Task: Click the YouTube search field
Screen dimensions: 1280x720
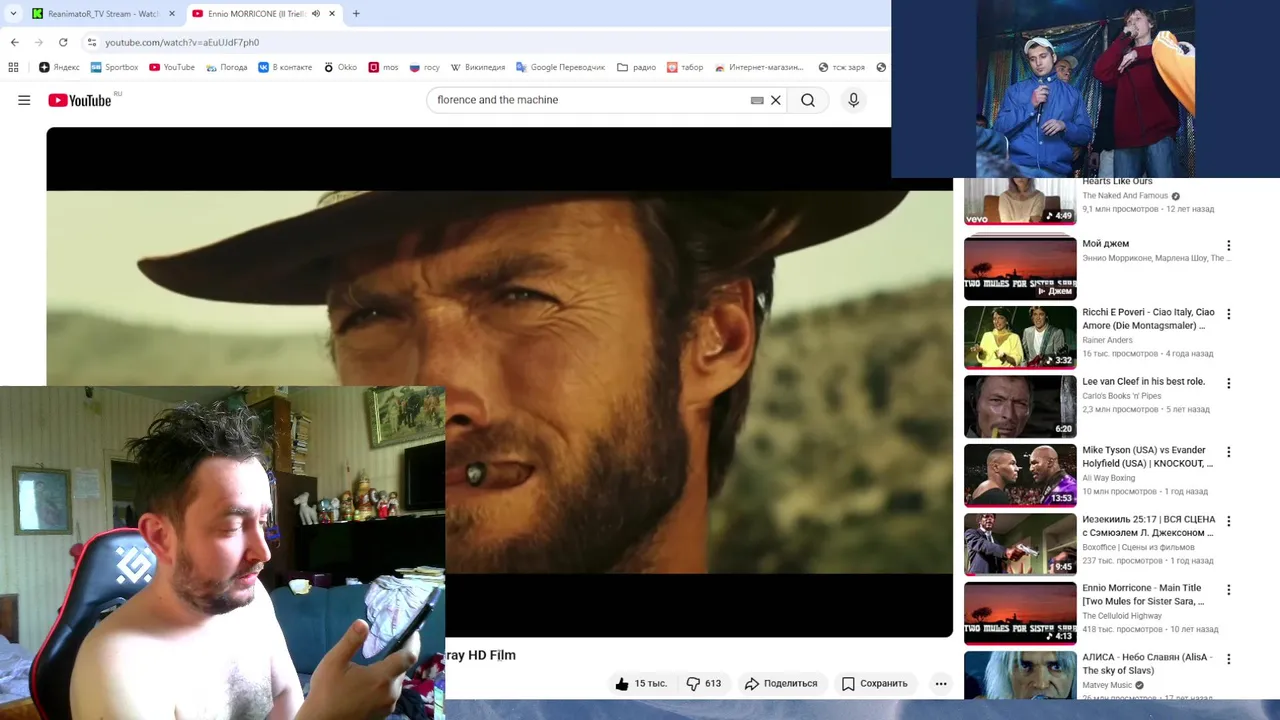Action: pos(590,100)
